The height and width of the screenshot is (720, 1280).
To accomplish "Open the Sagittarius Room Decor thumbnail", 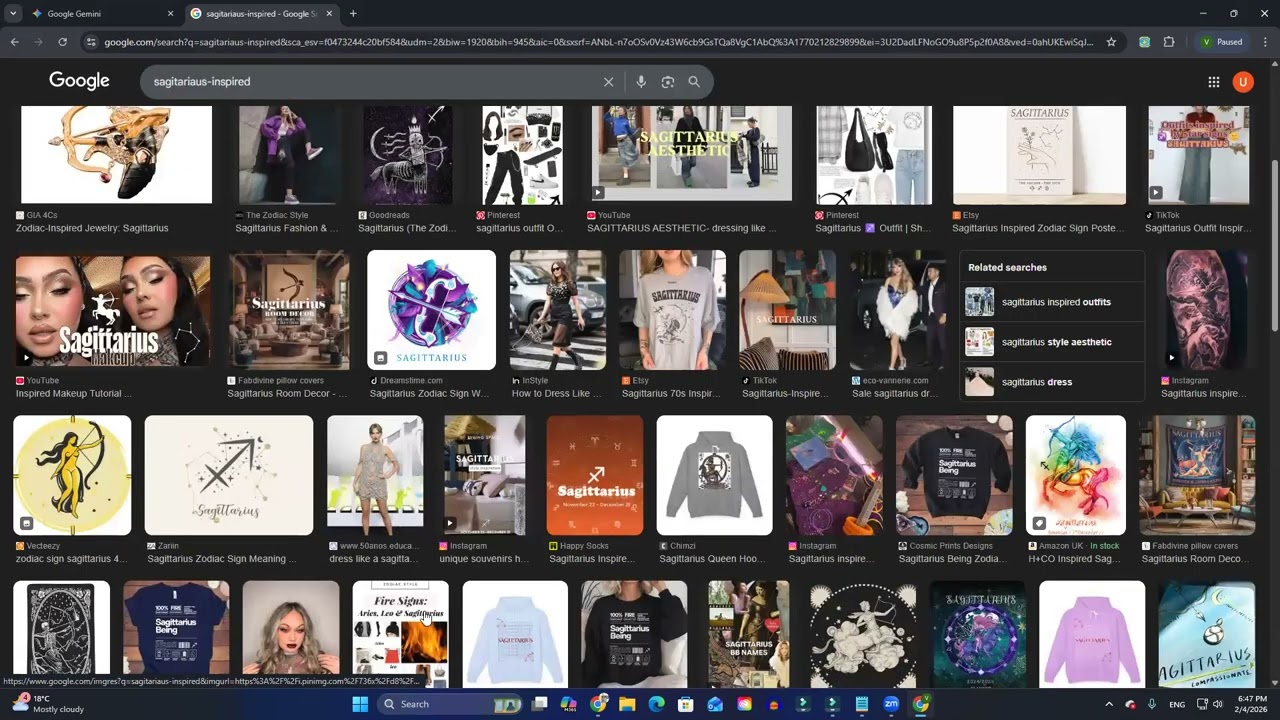I will pyautogui.click(x=288, y=310).
